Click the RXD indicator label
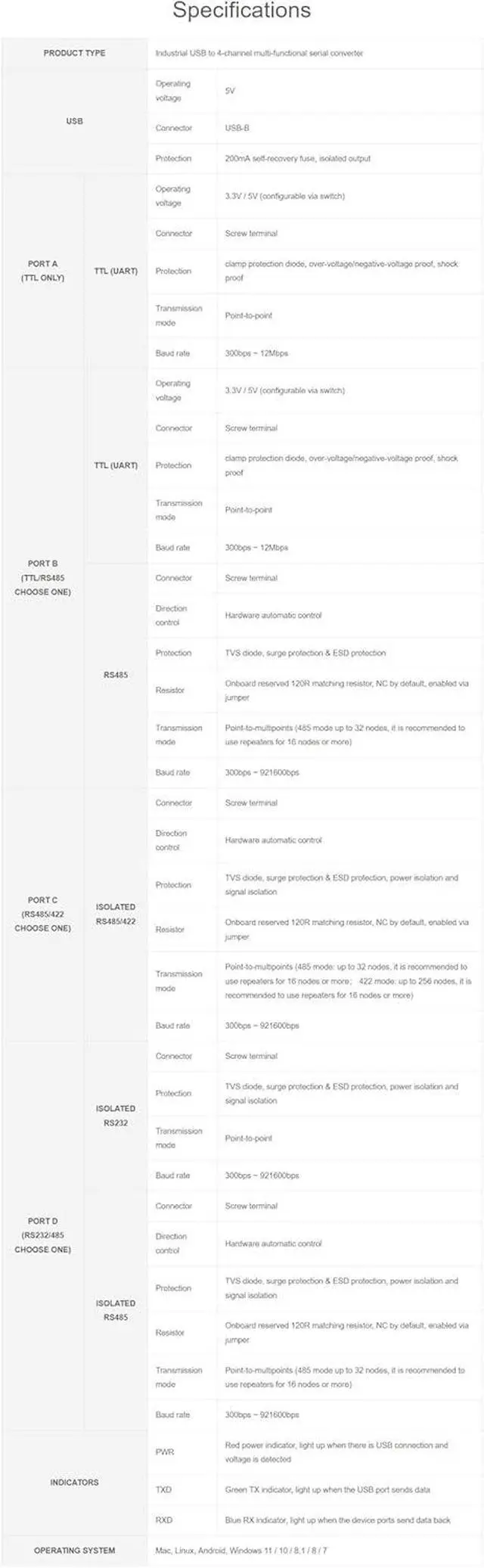The height and width of the screenshot is (1568, 484). click(164, 1520)
